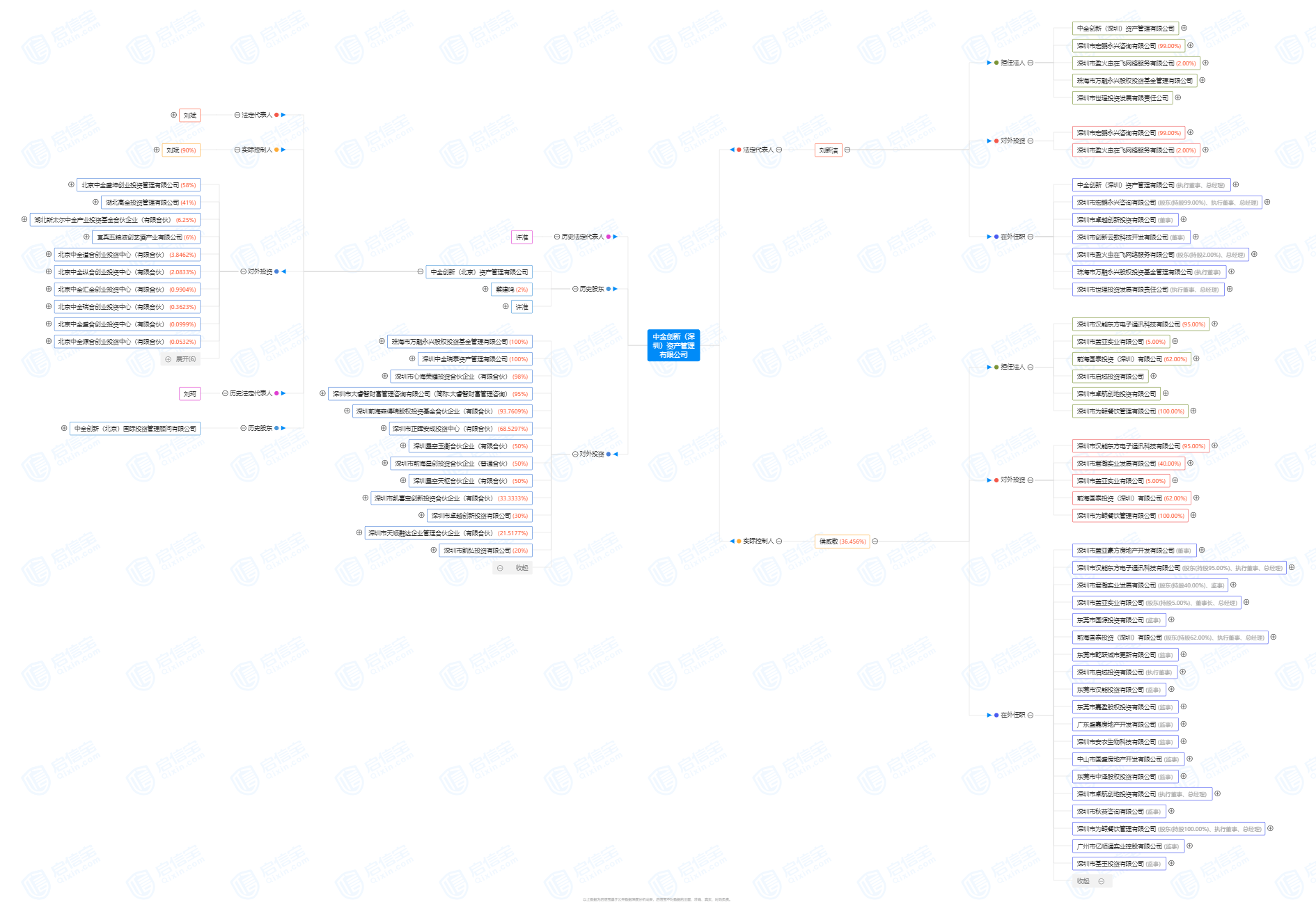Expand plus icon beside 中金创新（北京）国际投资管理顾问有限公司
1316x909 pixels.
point(64,428)
